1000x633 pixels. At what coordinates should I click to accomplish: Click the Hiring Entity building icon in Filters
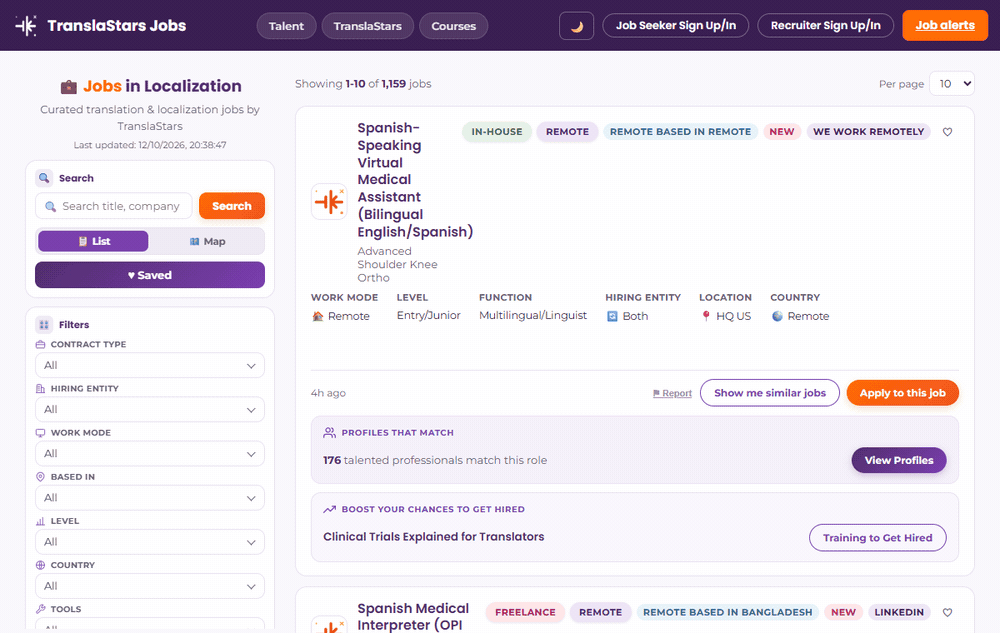(x=40, y=388)
